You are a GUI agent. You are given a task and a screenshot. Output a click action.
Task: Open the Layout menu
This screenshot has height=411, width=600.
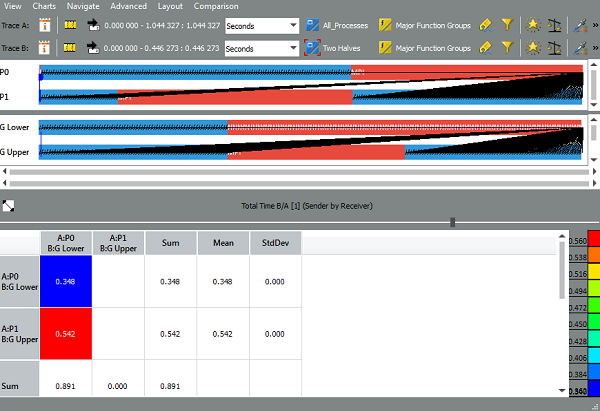point(170,6)
